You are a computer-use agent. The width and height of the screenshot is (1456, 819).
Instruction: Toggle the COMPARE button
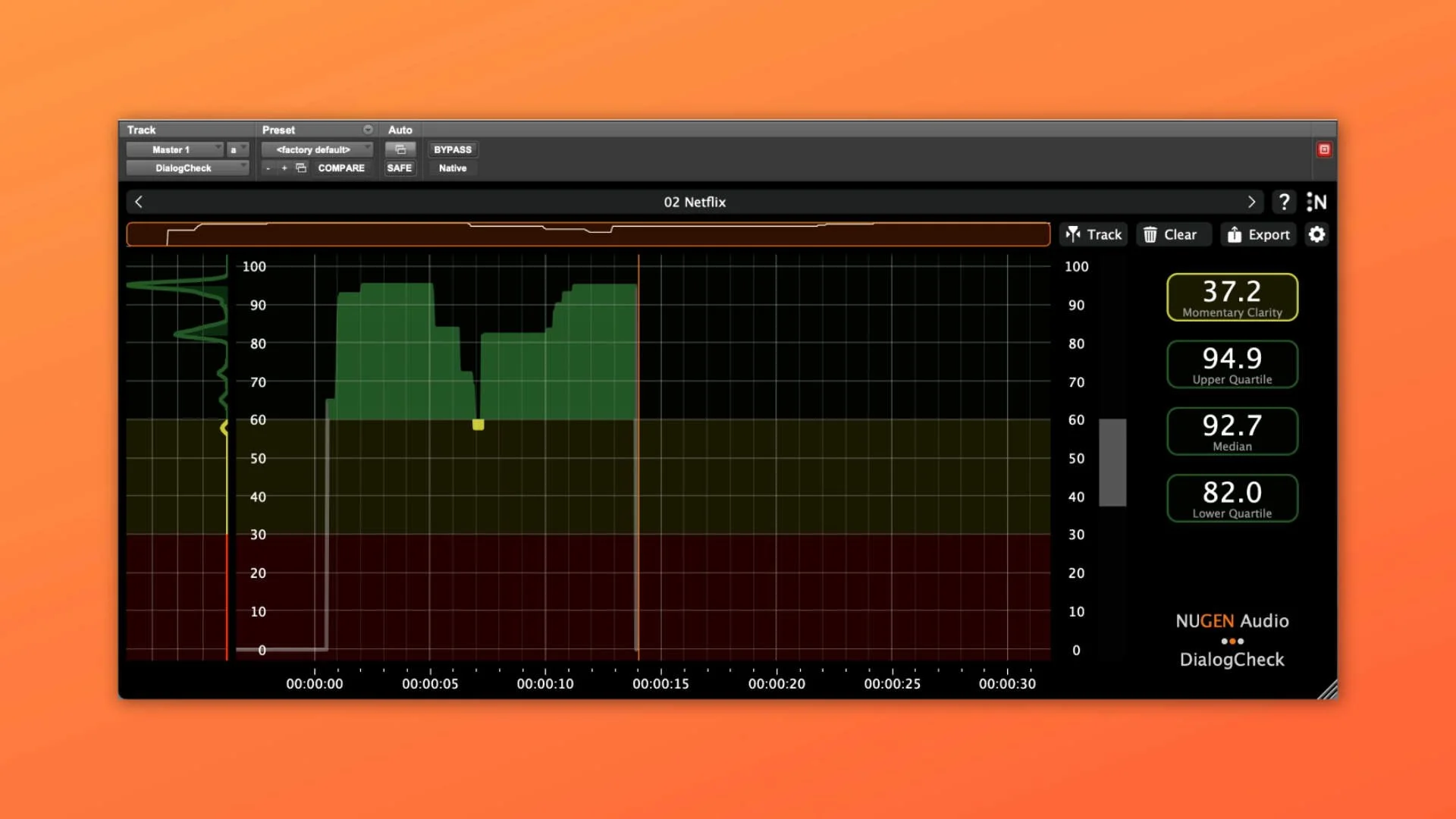[x=341, y=168]
